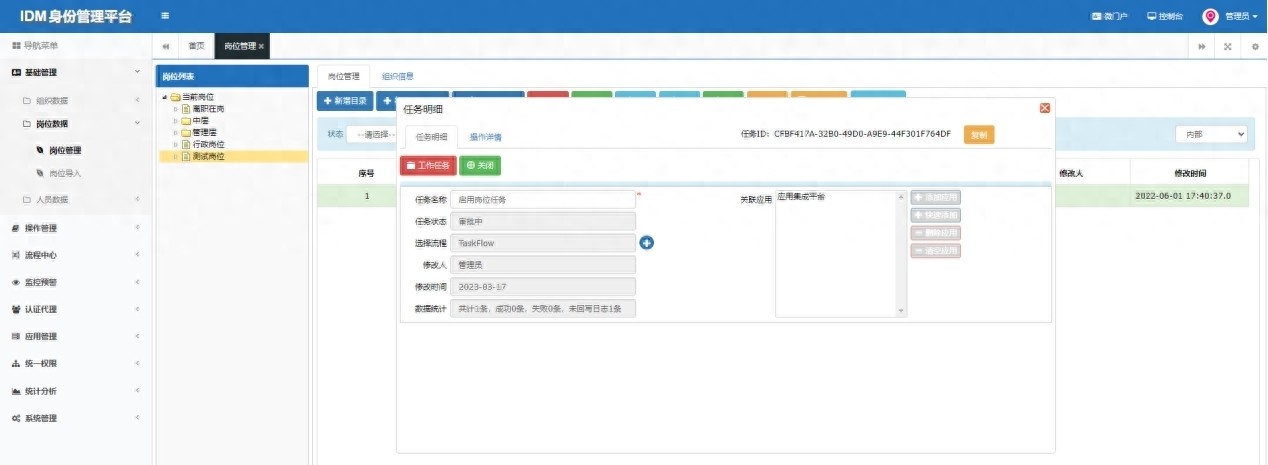
Task: Click the fullscreen expand icon in tab bar
Action: 1227,47
